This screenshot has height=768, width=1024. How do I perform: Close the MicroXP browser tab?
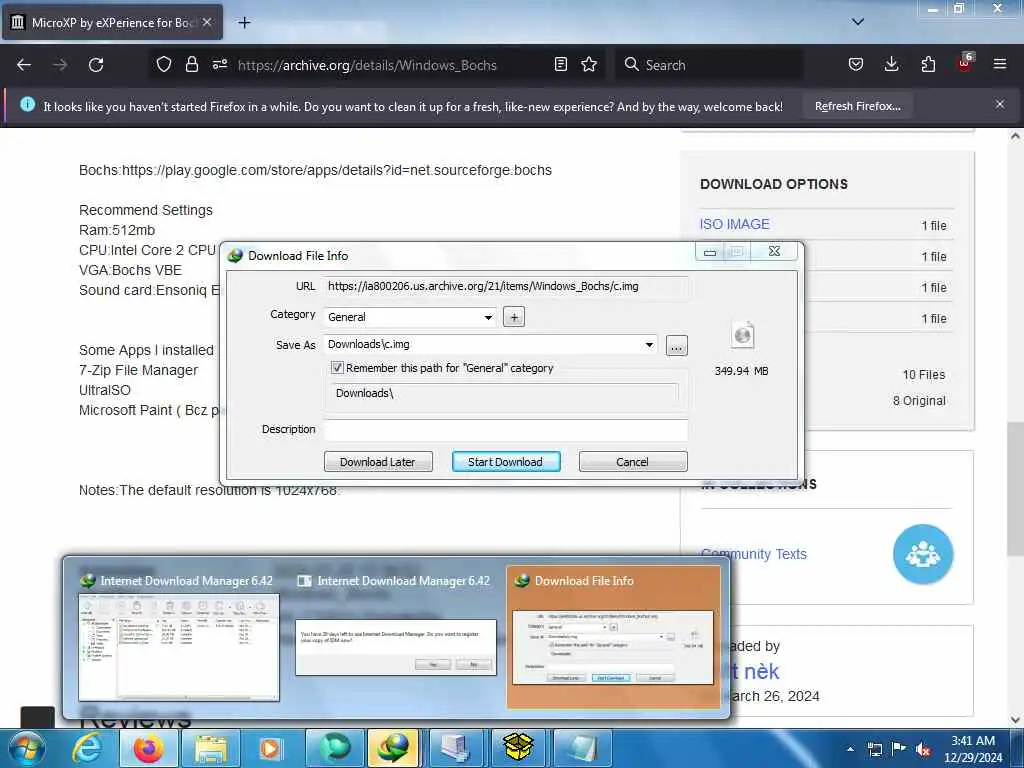click(207, 22)
